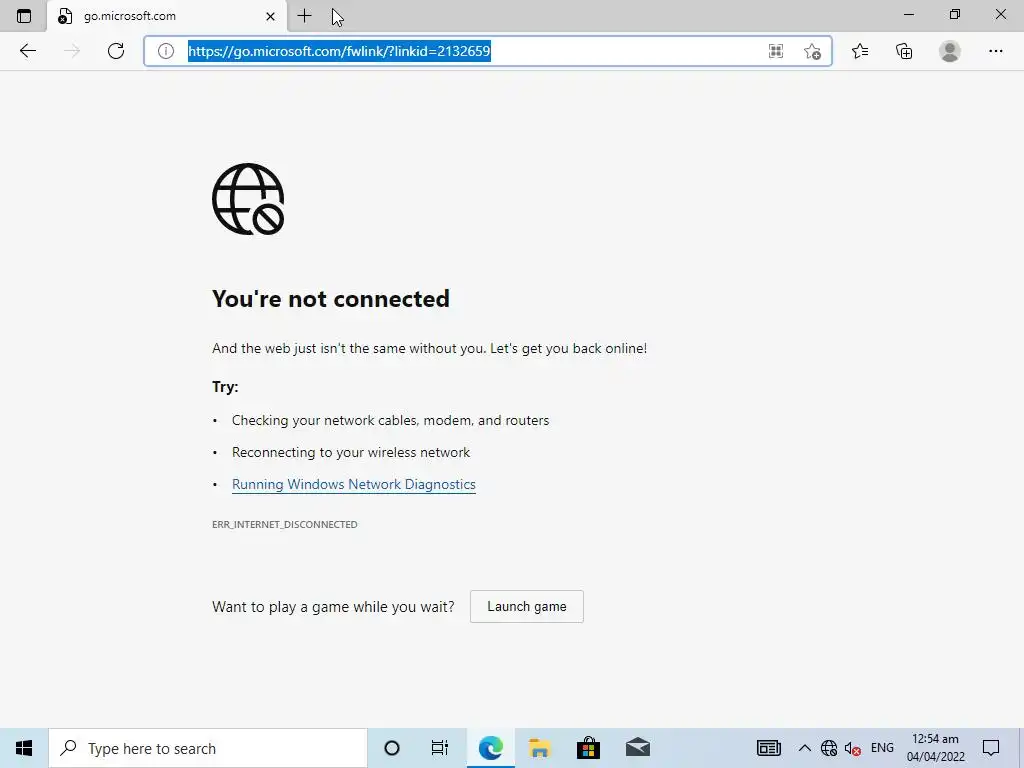The image size is (1024, 768).
Task: Open the volume tray icon
Action: [x=852, y=748]
